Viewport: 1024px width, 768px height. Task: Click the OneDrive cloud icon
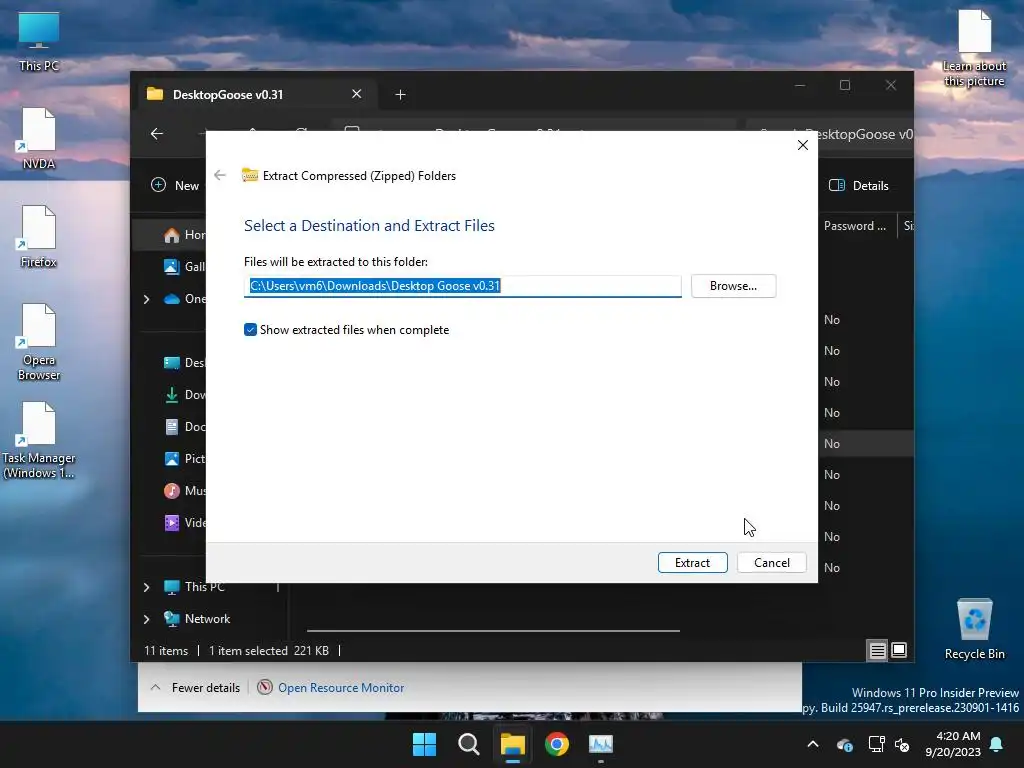tap(172, 299)
